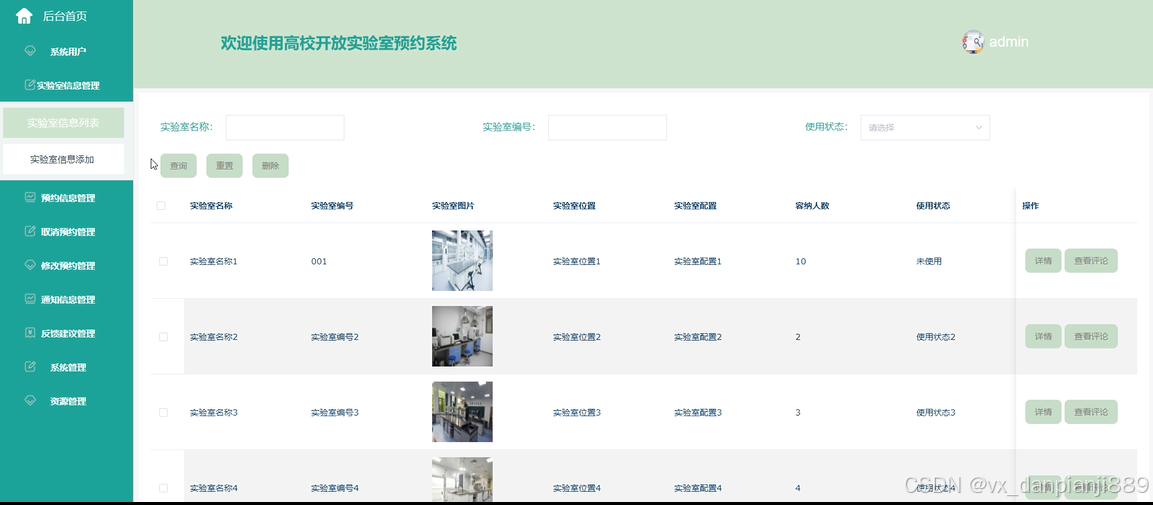Screen dimensions: 1153x505
Task: Click the edit icon beside 取消预约管理
Action: [x=30, y=232]
